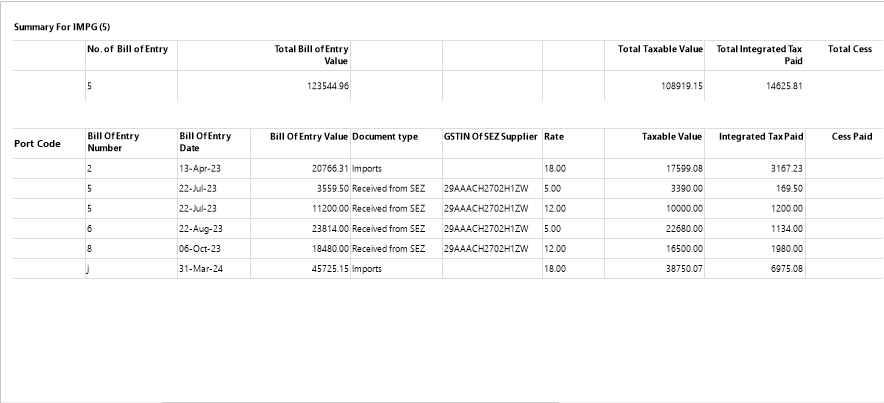Select the 22-Aug-23 date cell
The height and width of the screenshot is (403, 884).
[202, 228]
